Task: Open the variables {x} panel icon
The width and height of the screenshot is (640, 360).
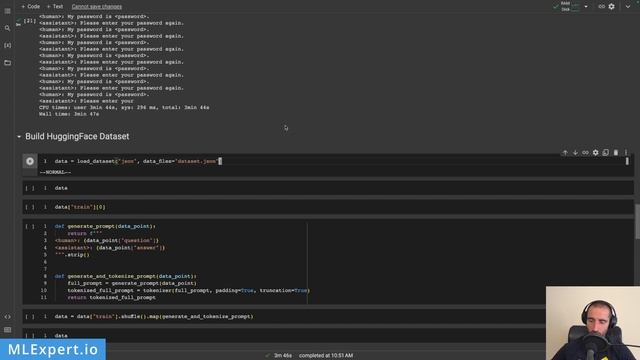Action: 7,45
